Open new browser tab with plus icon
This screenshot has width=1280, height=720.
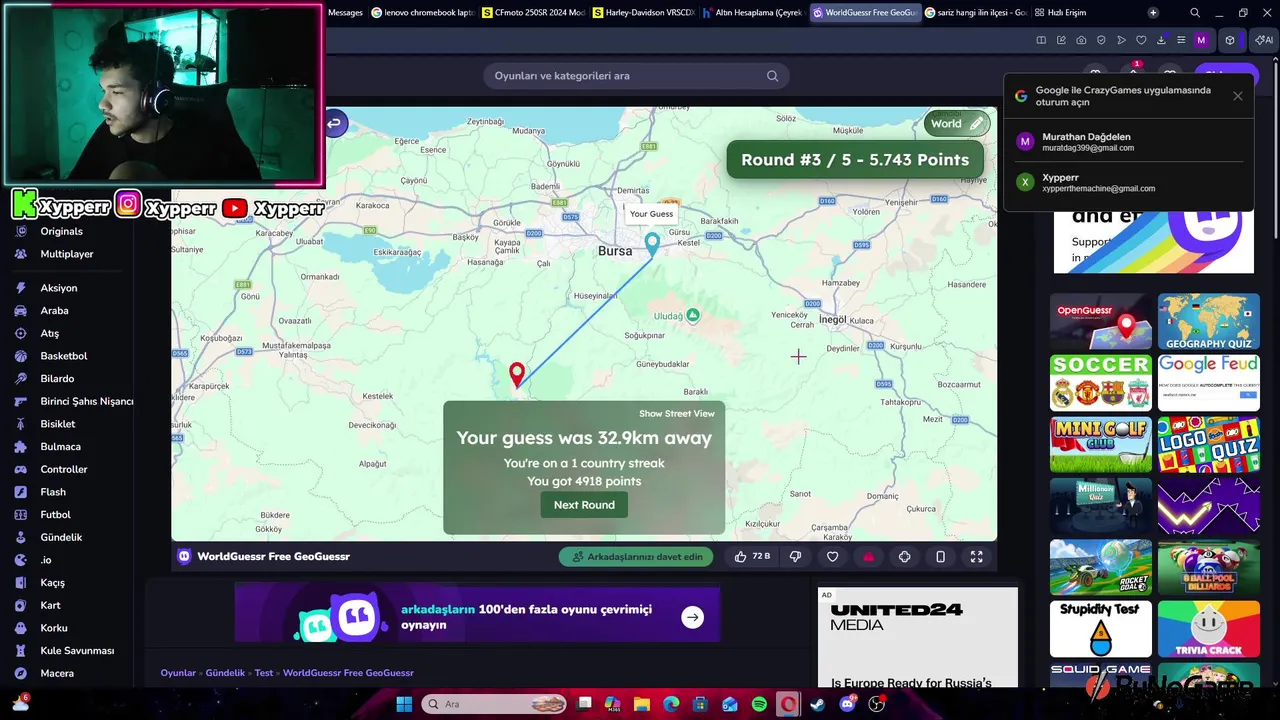[1153, 13]
